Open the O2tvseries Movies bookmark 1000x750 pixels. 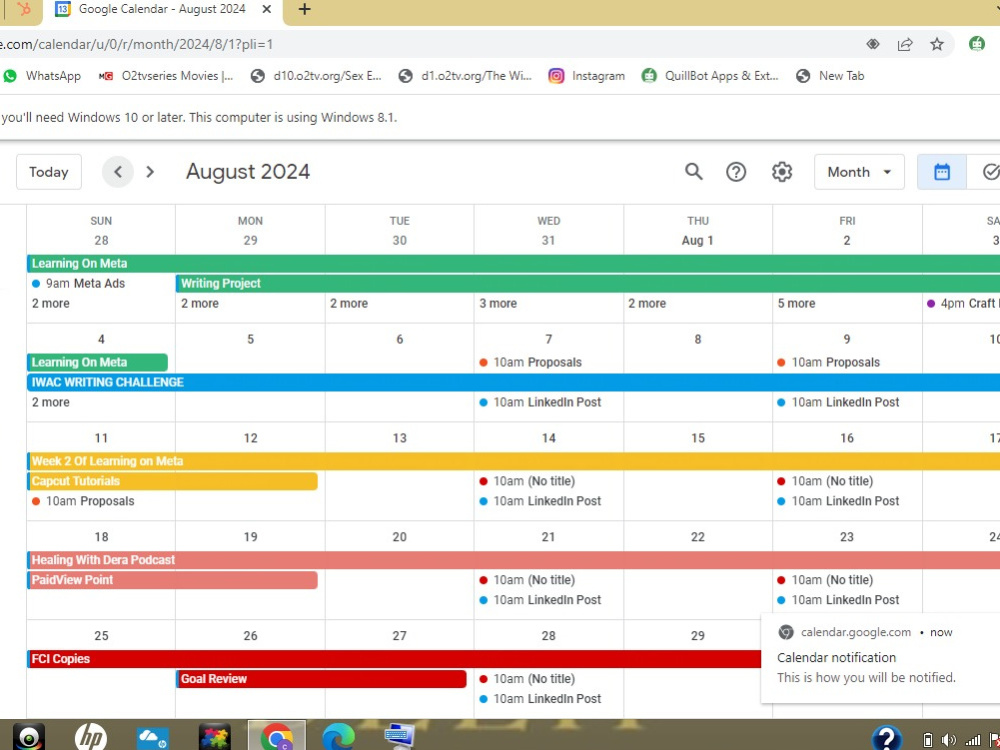pos(166,76)
